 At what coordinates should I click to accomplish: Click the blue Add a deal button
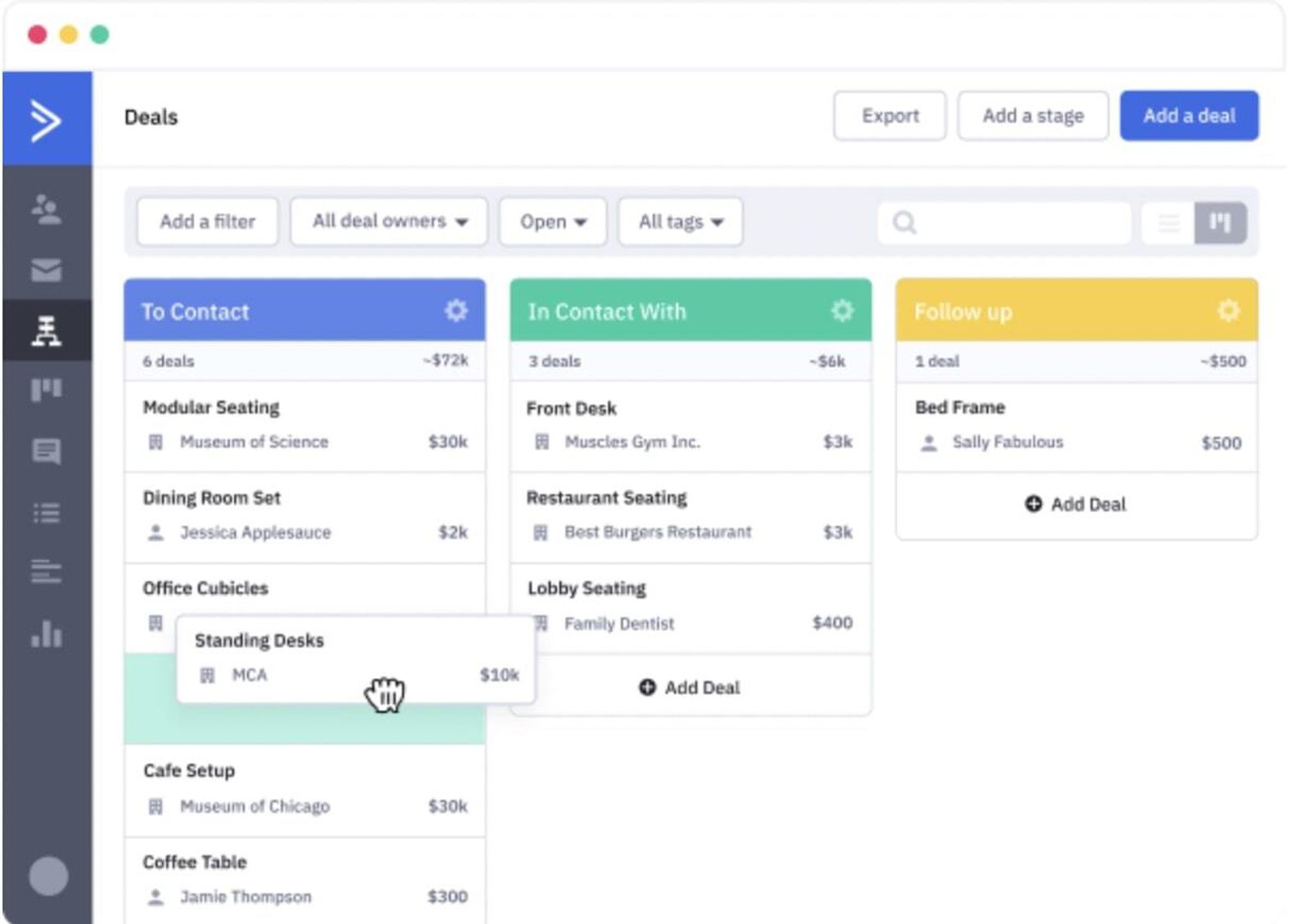tap(1189, 116)
